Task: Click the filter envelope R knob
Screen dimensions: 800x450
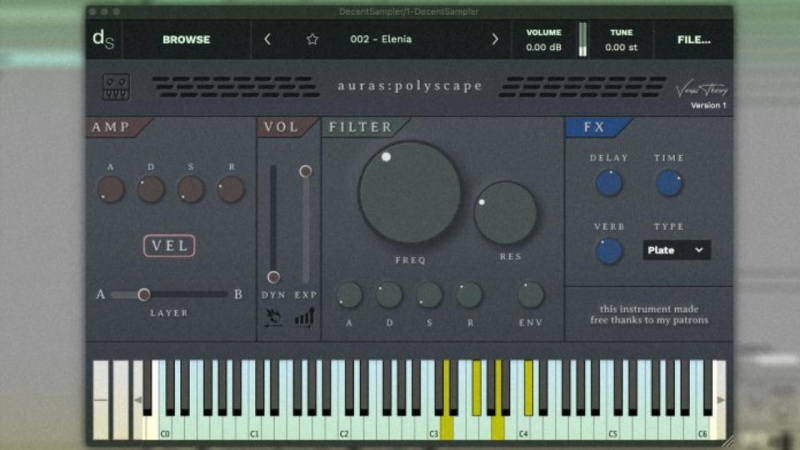Action: tap(469, 295)
